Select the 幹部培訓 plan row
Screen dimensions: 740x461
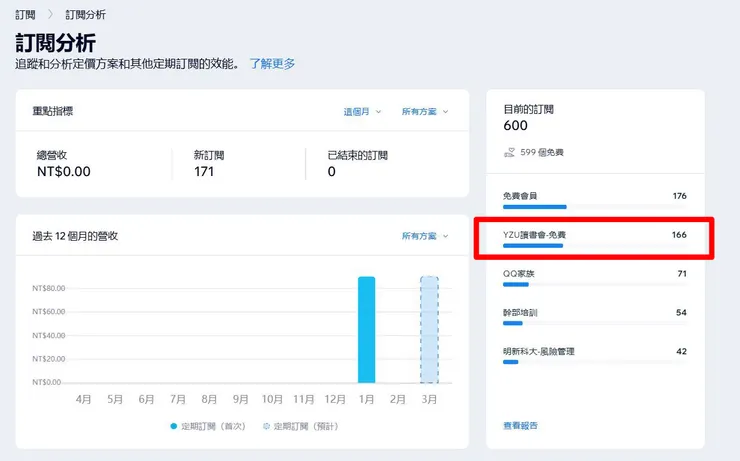point(595,317)
